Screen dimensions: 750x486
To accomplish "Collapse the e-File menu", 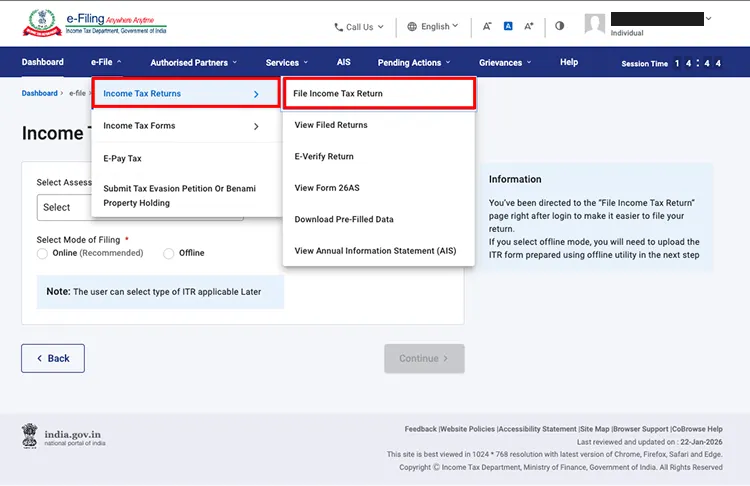I will 106,62.
